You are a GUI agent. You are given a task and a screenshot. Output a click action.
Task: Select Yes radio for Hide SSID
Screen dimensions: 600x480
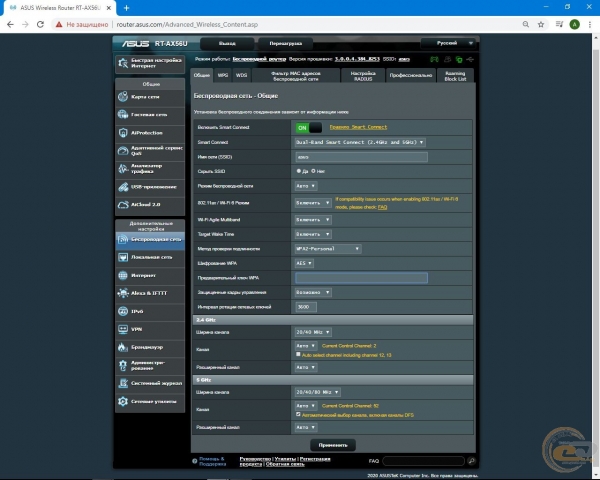click(299, 171)
